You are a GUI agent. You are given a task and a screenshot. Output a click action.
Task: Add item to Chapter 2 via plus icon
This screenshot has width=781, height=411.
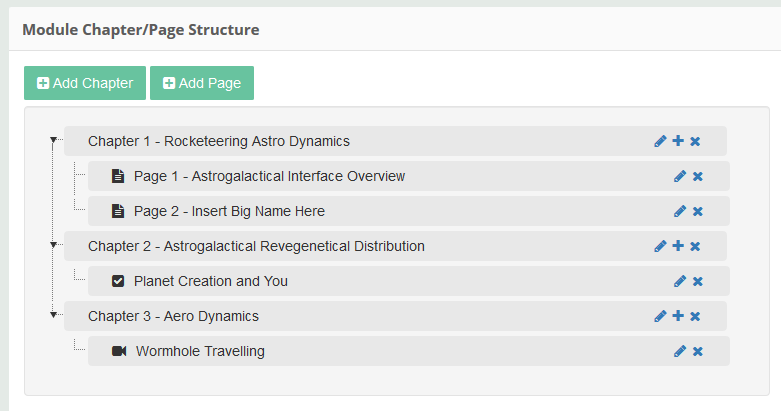click(x=678, y=246)
